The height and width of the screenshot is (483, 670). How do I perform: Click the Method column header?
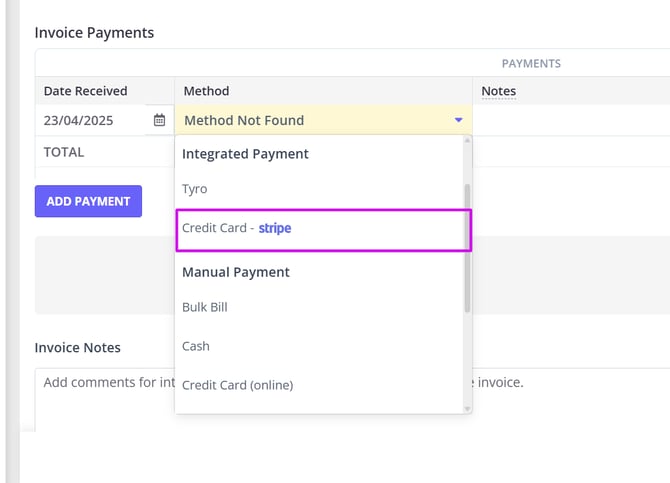206,91
